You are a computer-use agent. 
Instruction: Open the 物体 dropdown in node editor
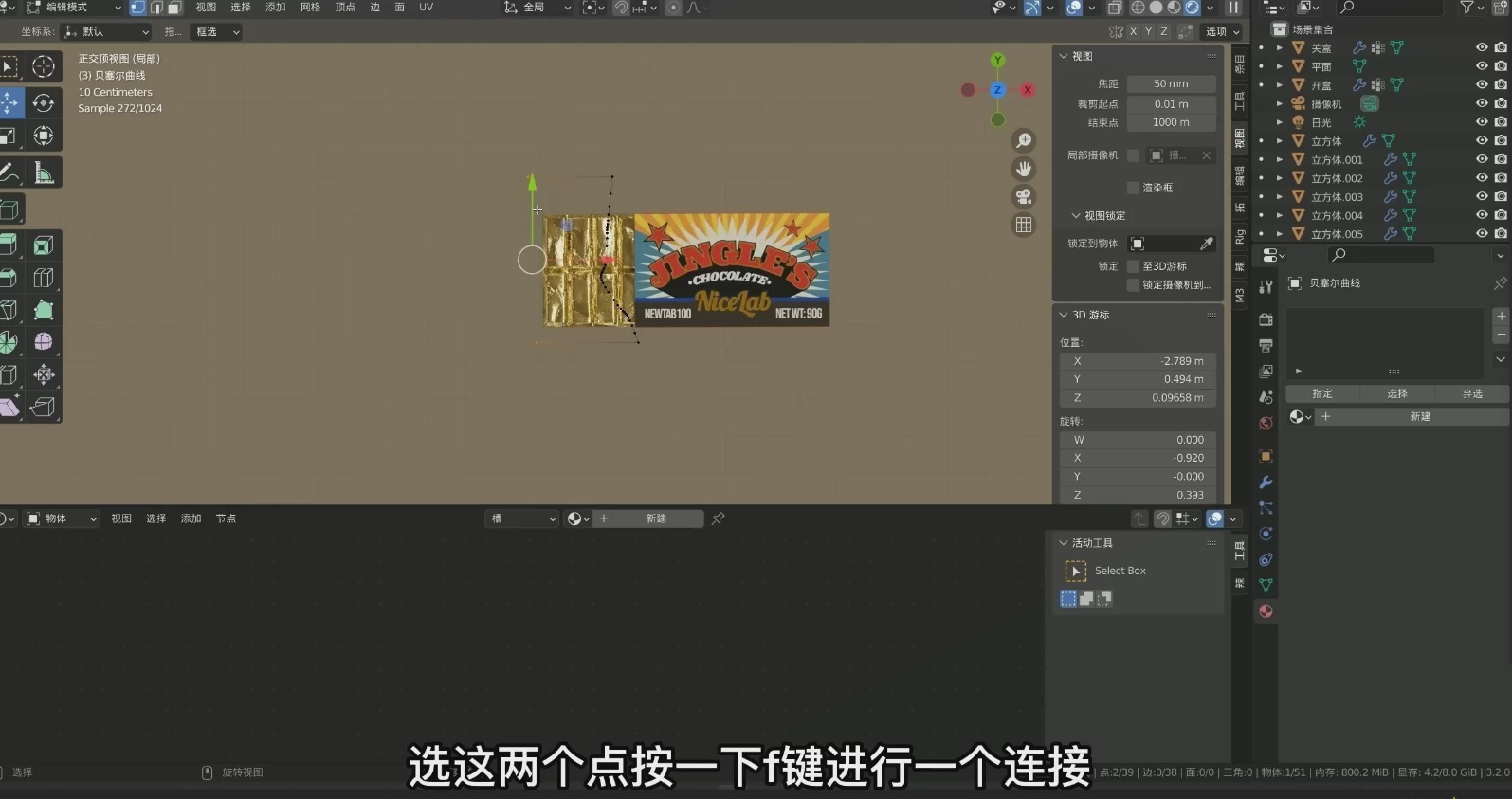pyautogui.click(x=62, y=518)
